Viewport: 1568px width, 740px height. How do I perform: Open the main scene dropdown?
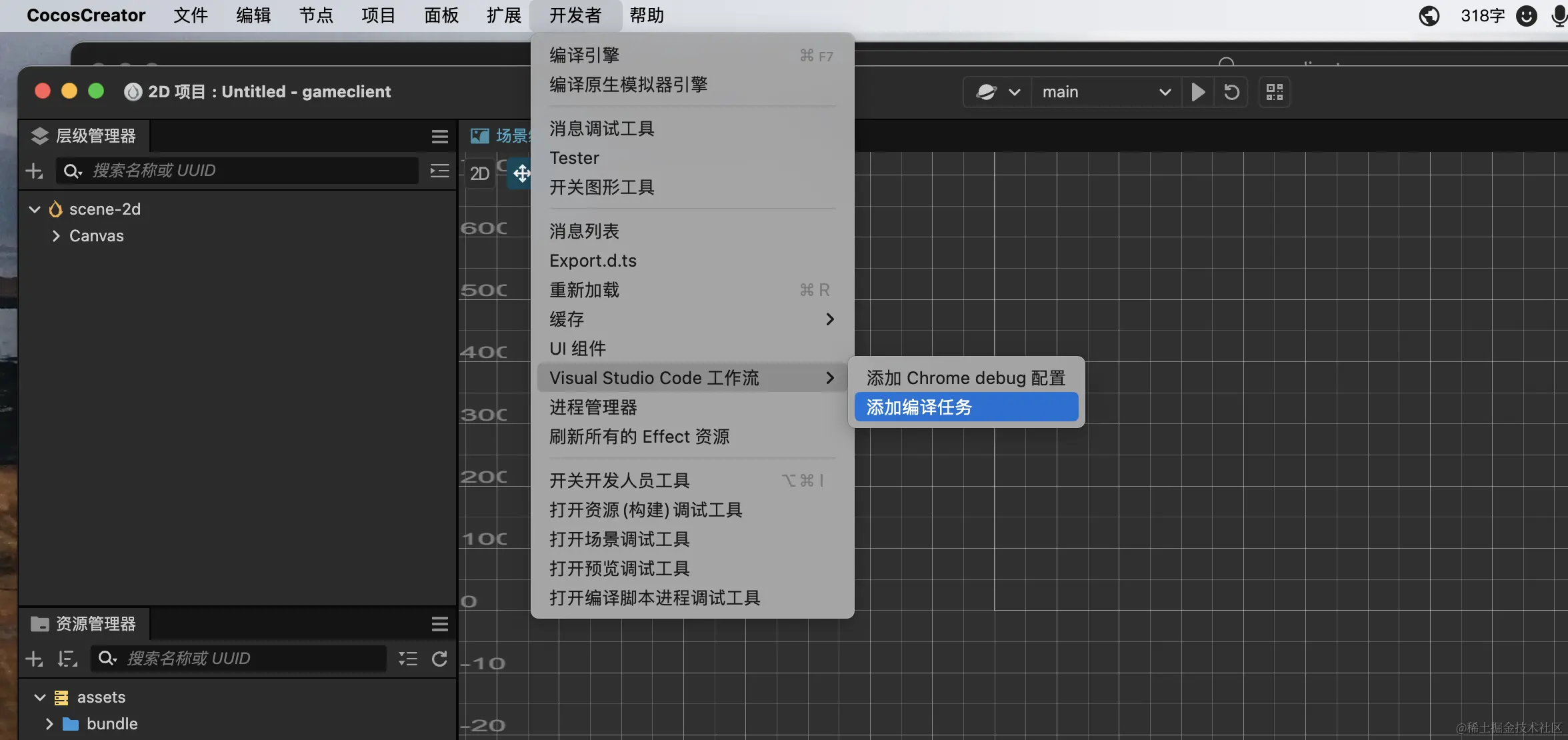pyautogui.click(x=1105, y=92)
